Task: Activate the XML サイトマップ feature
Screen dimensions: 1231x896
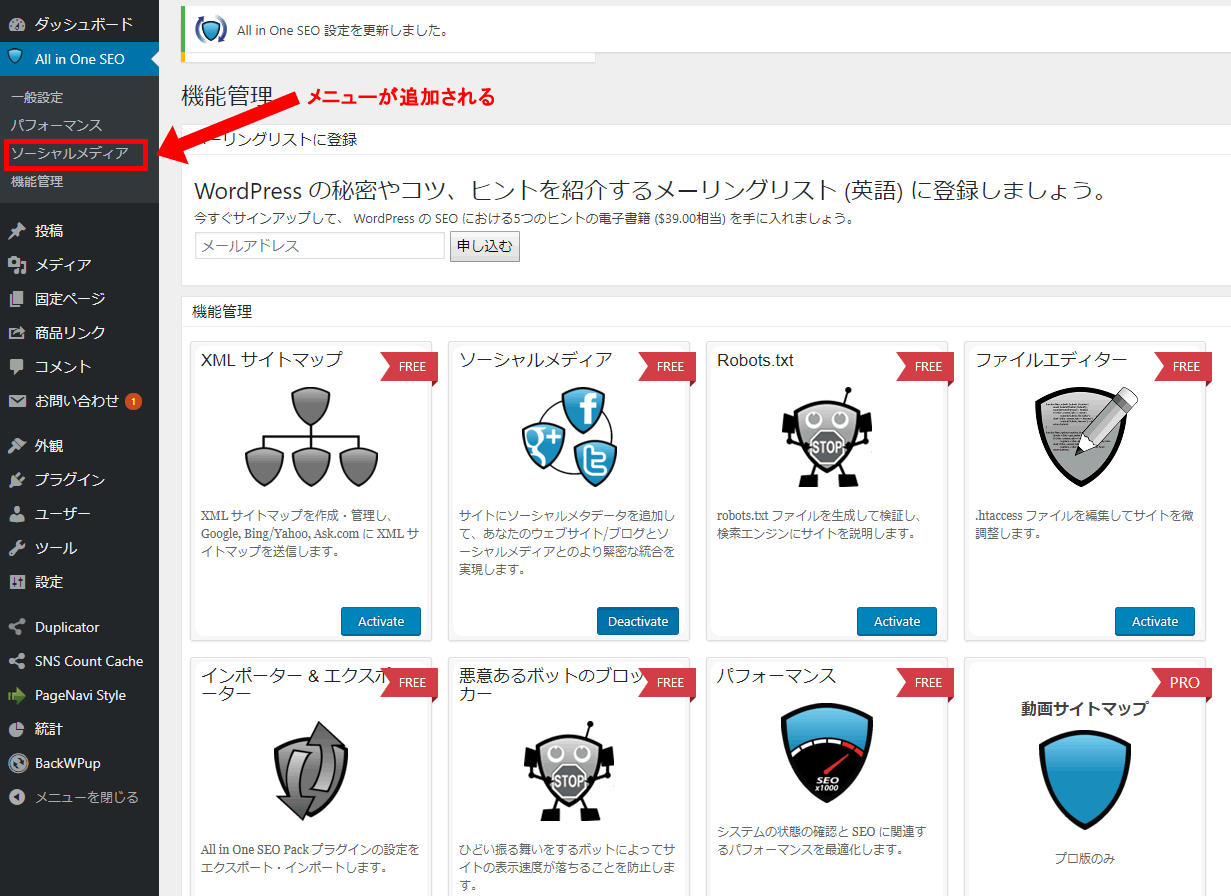Action: (381, 621)
